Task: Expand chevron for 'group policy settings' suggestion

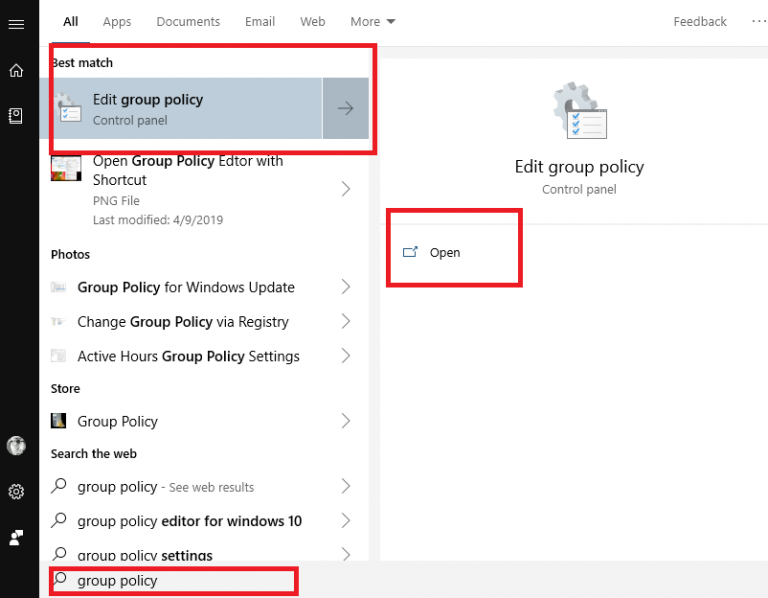Action: (x=346, y=554)
